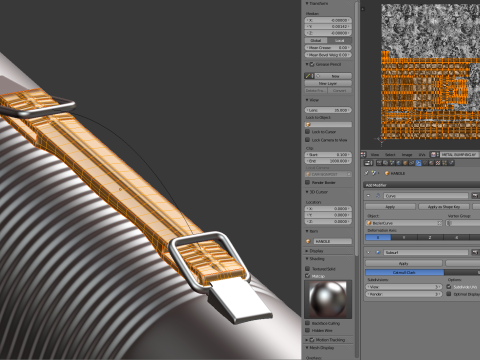Select Catmull-Clark subdivision type
Viewport: 480px width, 360px height.
click(404, 272)
